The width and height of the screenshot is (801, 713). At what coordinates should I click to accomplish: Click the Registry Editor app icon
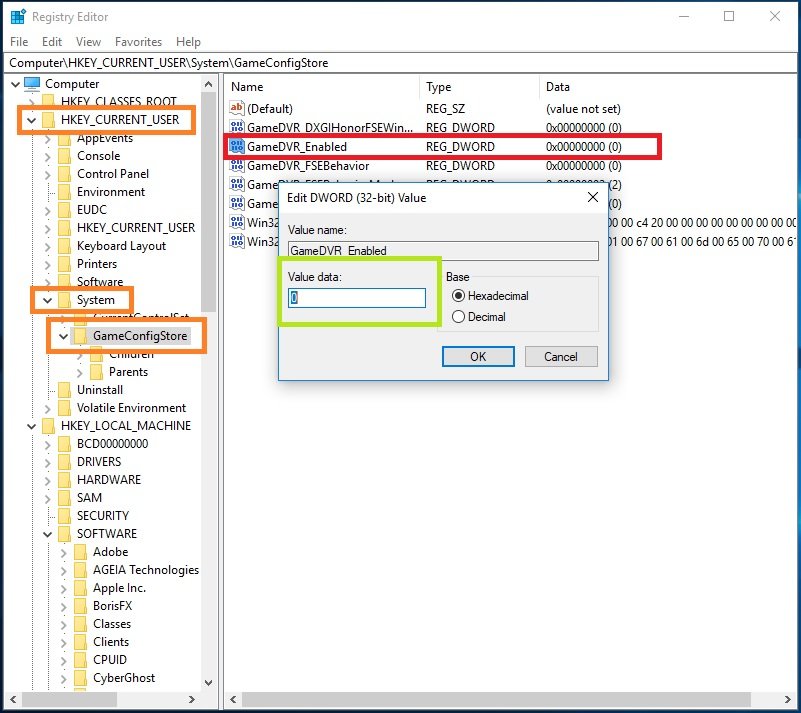click(18, 17)
